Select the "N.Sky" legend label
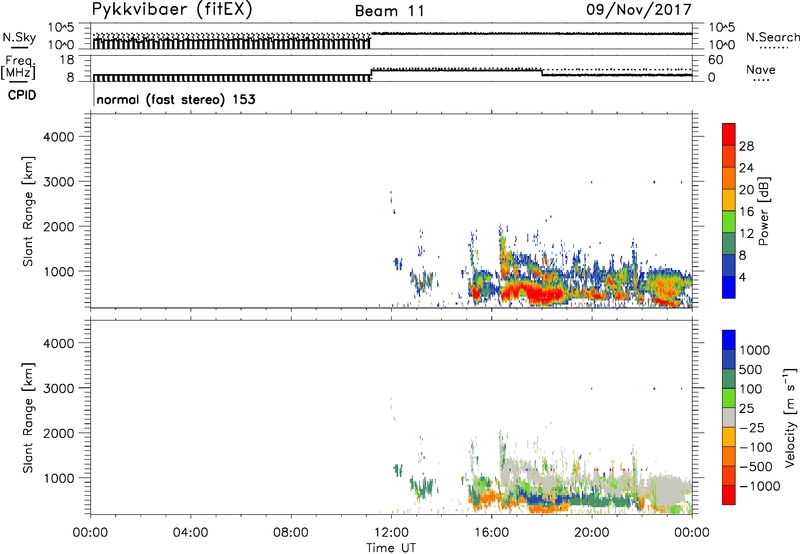The image size is (800, 554). 19,37
